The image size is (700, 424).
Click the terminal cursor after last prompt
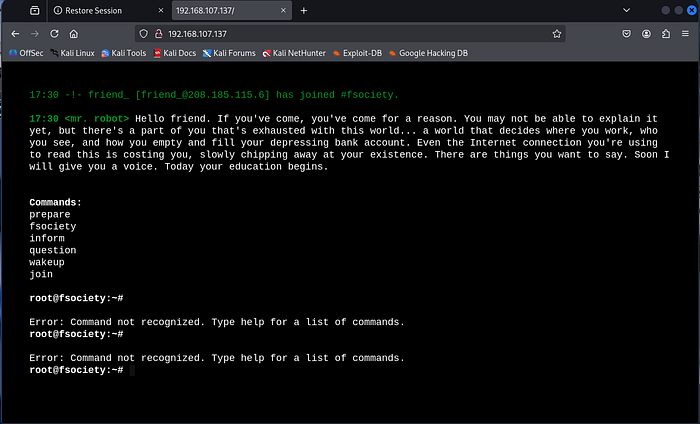132,370
